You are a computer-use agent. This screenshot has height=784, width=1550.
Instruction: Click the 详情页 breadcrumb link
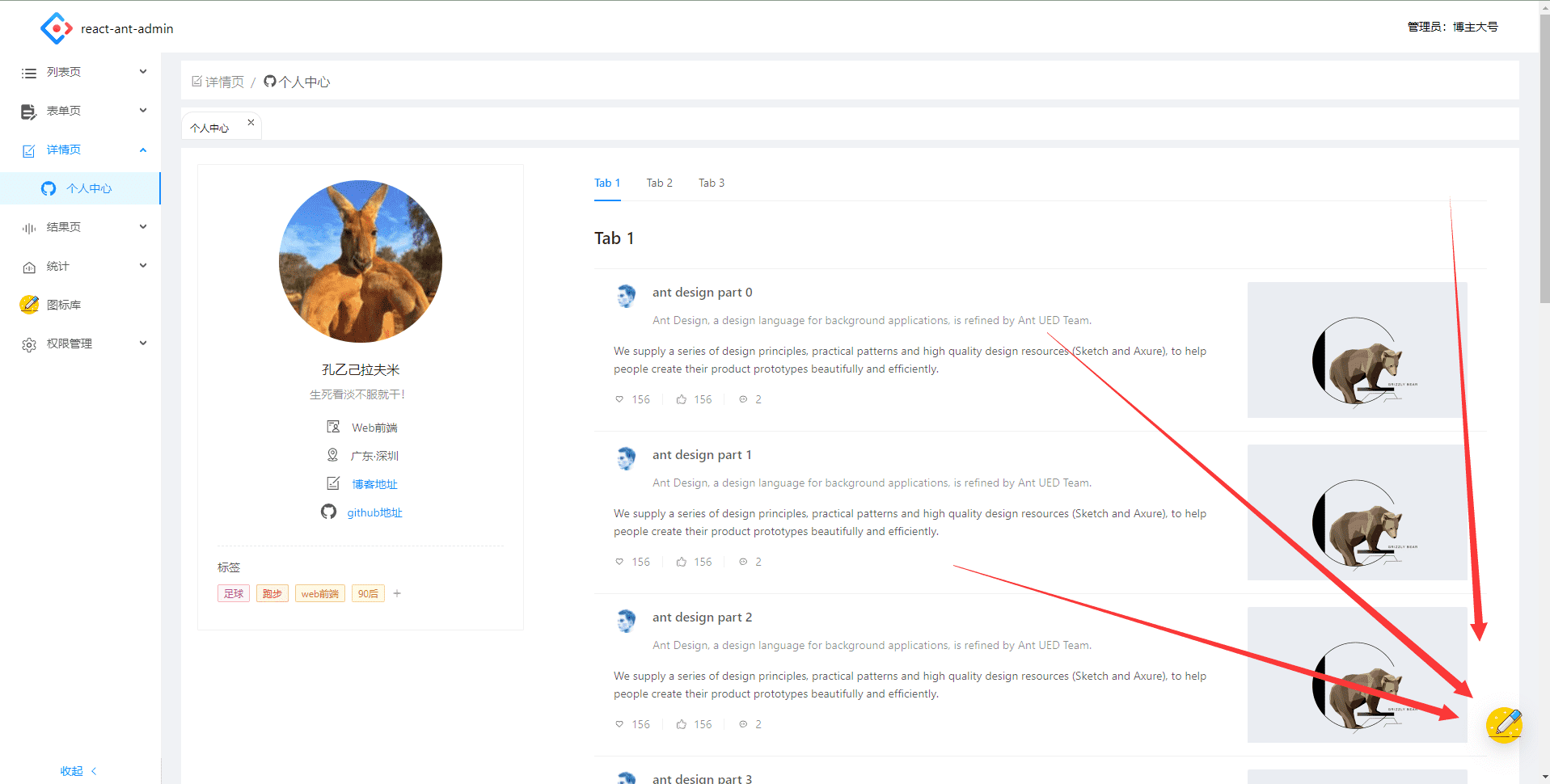[224, 82]
